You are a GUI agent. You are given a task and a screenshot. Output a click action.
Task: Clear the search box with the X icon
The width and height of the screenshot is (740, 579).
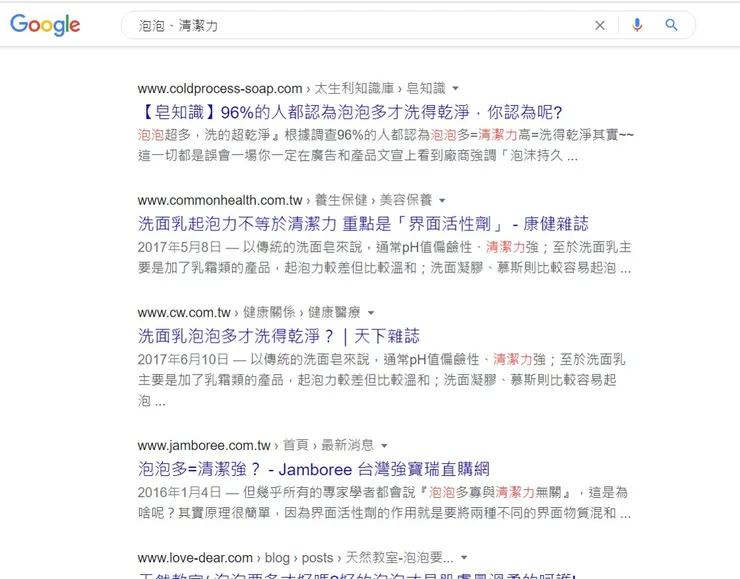click(x=600, y=25)
